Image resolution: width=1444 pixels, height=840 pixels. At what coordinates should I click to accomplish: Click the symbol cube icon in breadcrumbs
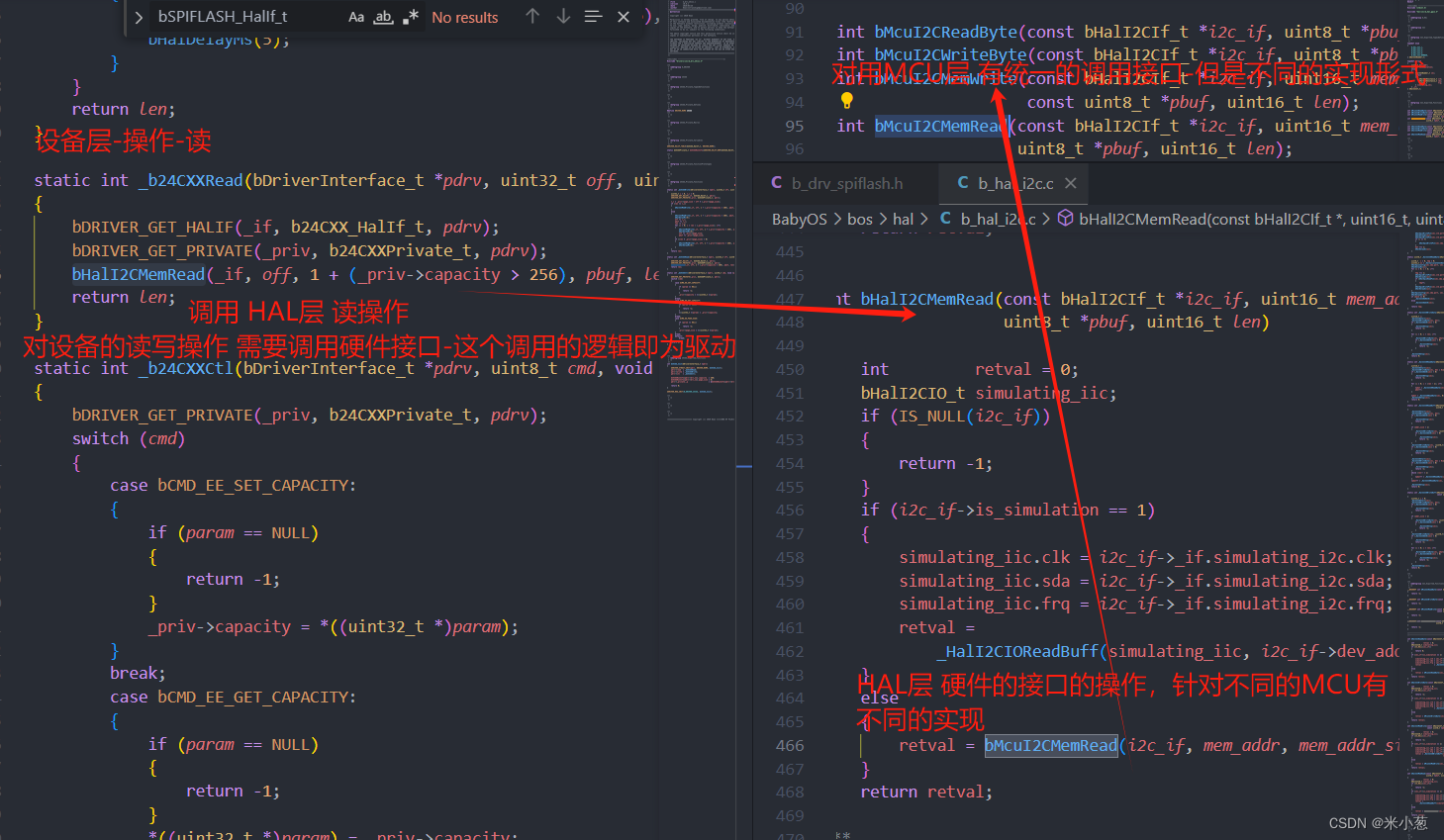pyautogui.click(x=1066, y=219)
